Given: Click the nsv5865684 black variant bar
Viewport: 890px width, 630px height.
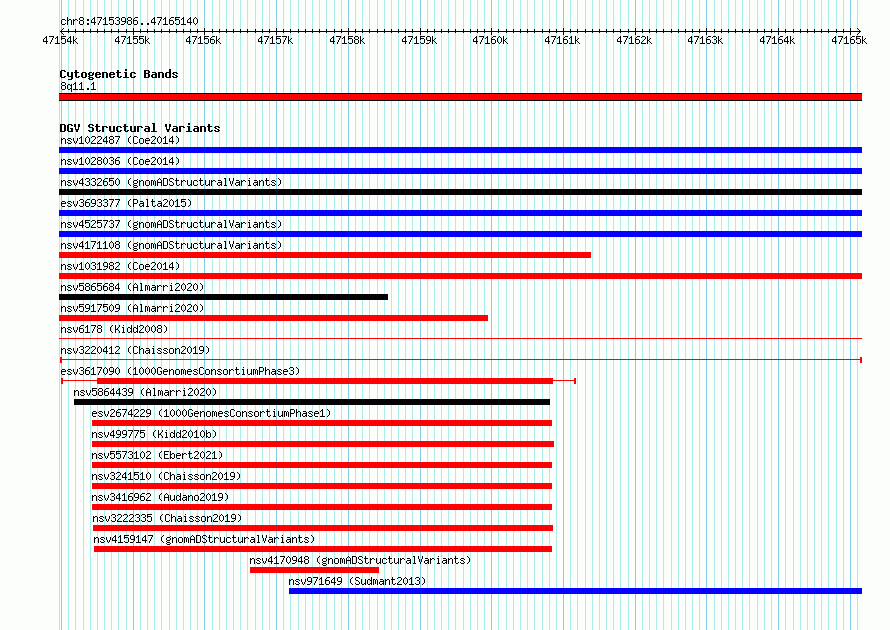Looking at the screenshot, I should 224,297.
